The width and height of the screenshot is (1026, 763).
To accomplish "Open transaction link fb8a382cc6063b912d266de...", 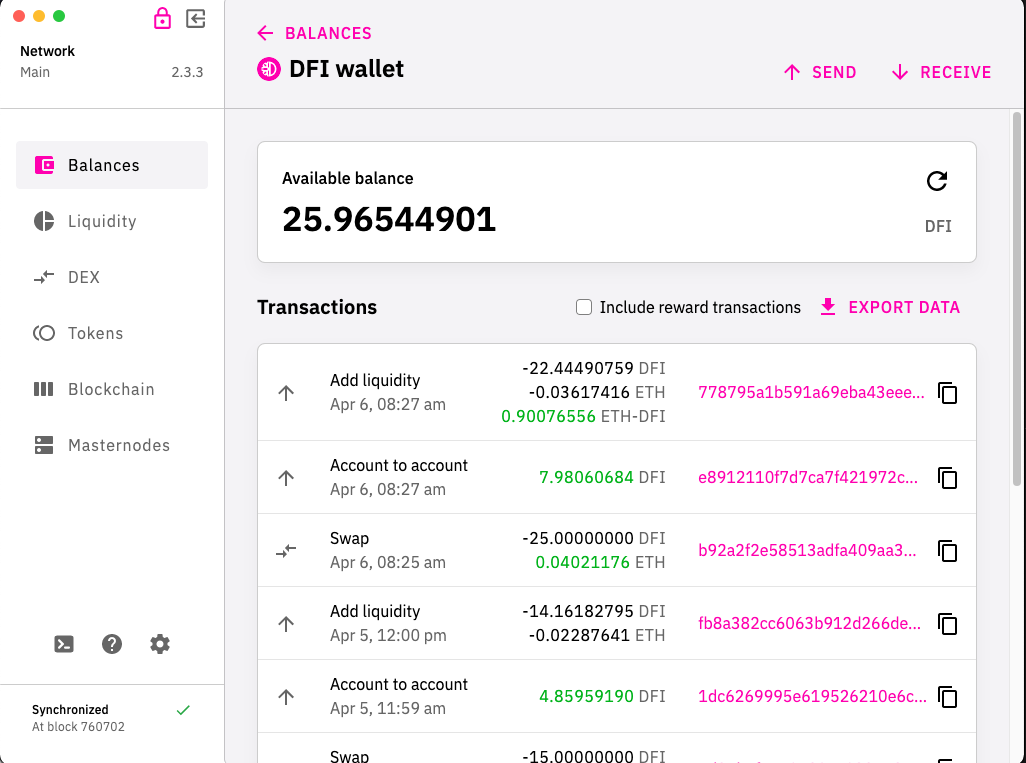I will point(809,624).
